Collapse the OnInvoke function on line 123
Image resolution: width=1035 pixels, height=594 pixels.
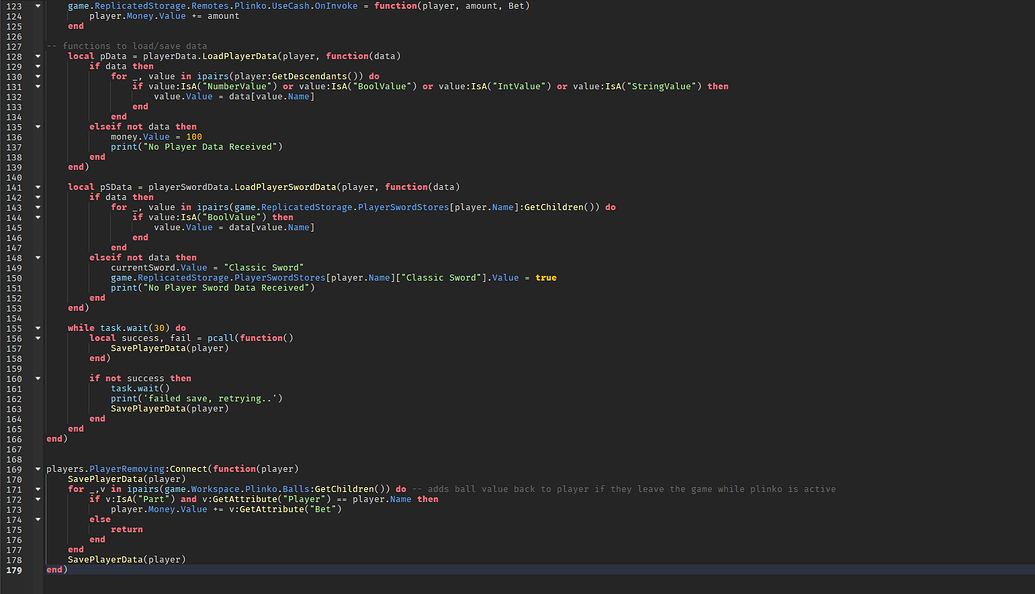point(36,5)
